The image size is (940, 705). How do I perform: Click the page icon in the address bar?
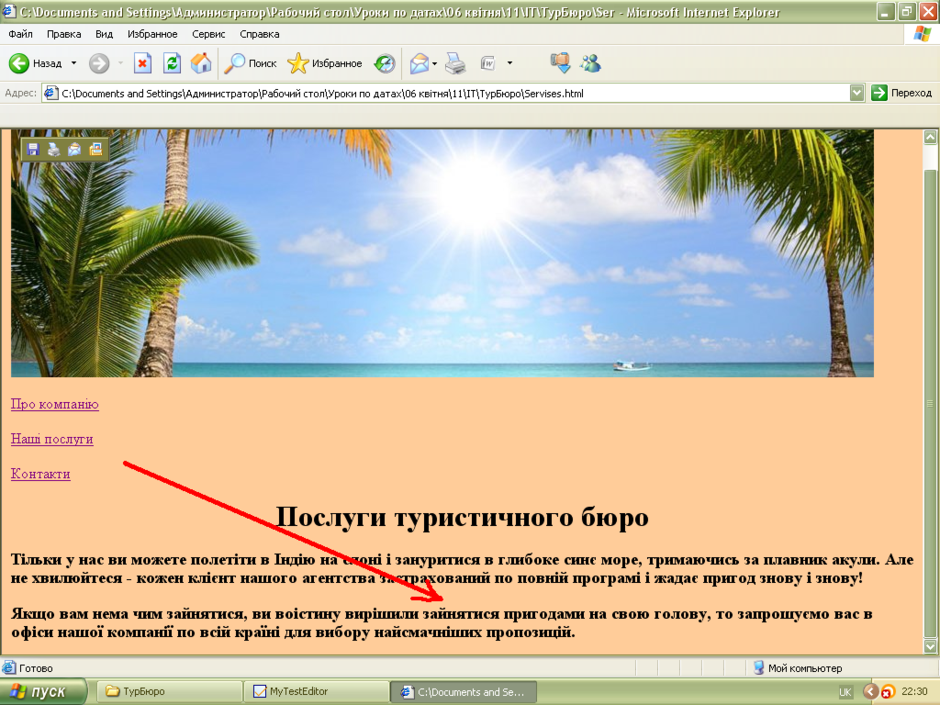(52, 94)
